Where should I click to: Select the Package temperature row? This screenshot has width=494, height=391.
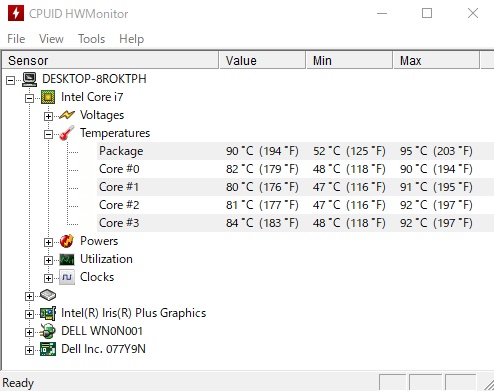tap(296, 151)
